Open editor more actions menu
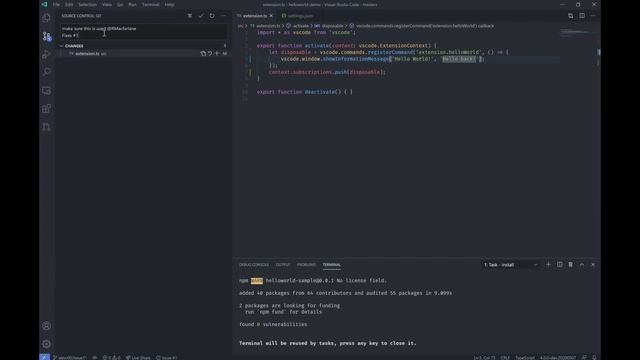640x360 pixels. pos(593,16)
